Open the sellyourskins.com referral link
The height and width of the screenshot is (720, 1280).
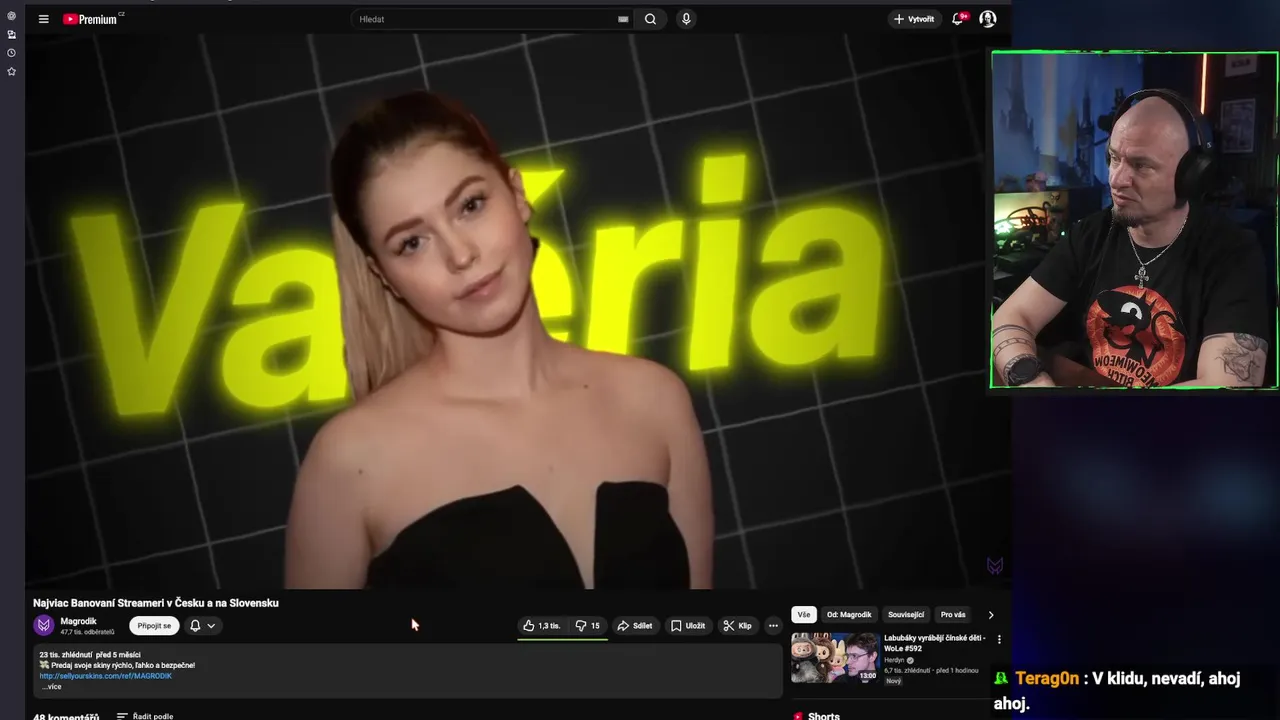(x=106, y=676)
